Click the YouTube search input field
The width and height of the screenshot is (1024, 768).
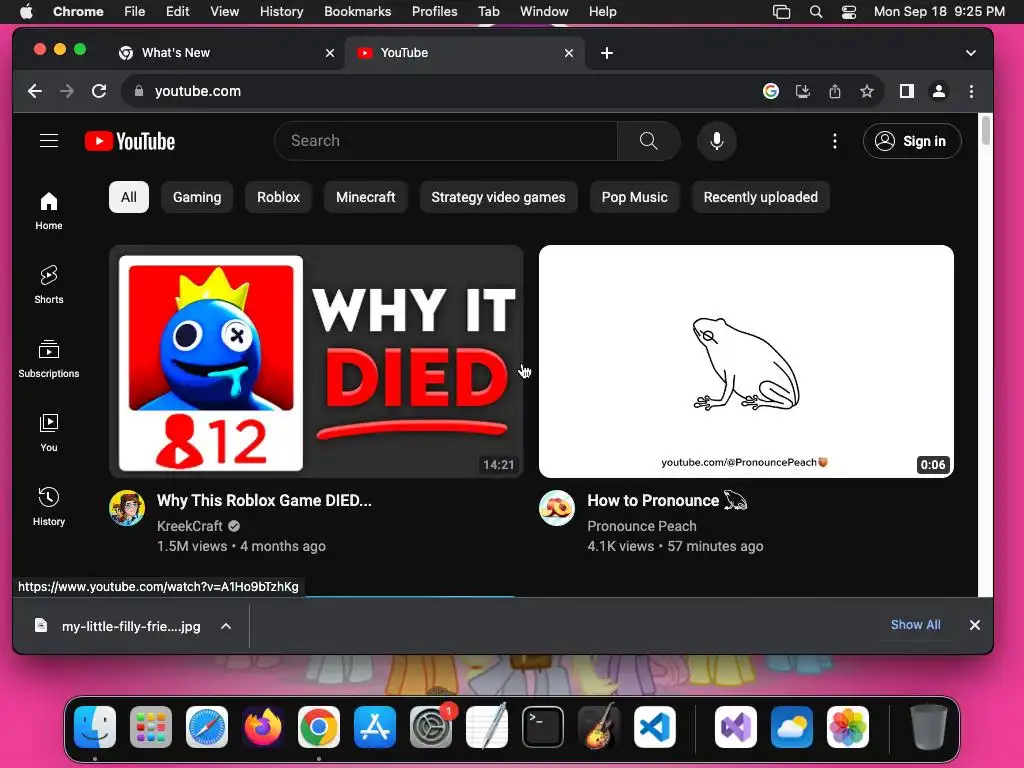point(445,141)
